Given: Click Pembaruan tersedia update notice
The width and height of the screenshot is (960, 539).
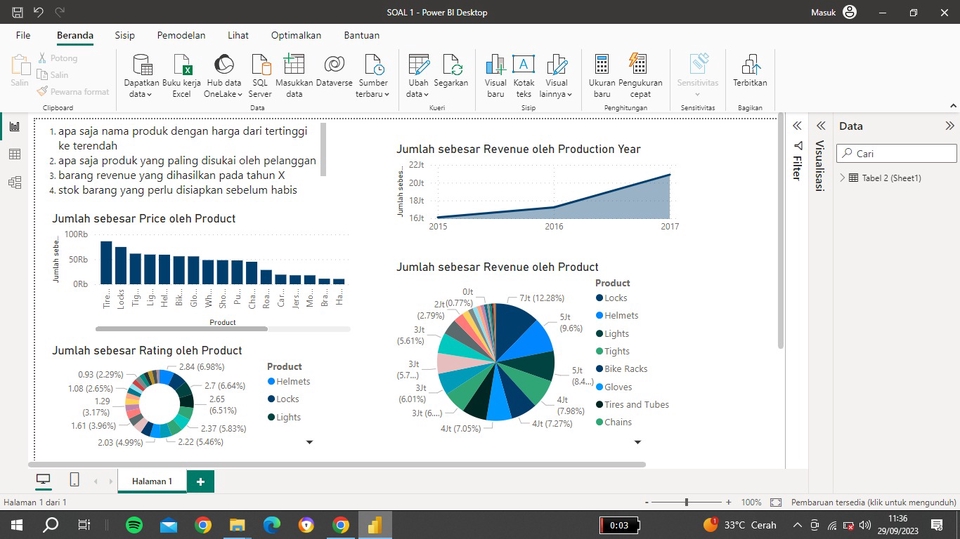Looking at the screenshot, I should pyautogui.click(x=874, y=502).
